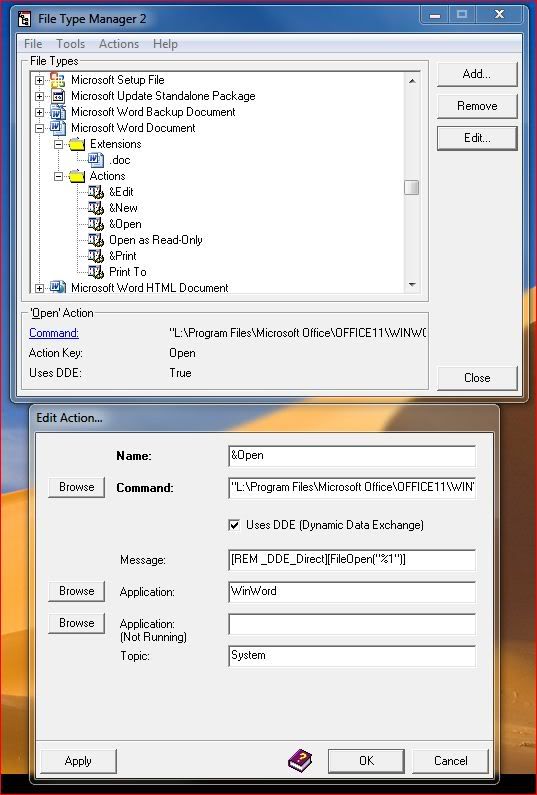Image resolution: width=537 pixels, height=795 pixels.
Task: Toggle the Uses DDE checkbox
Action: point(234,525)
